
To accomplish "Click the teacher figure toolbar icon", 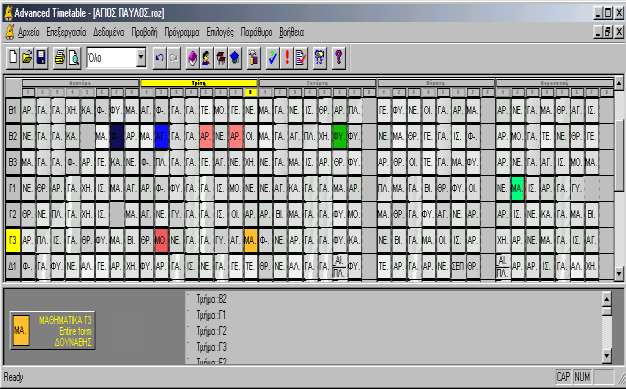I will click(x=206, y=58).
